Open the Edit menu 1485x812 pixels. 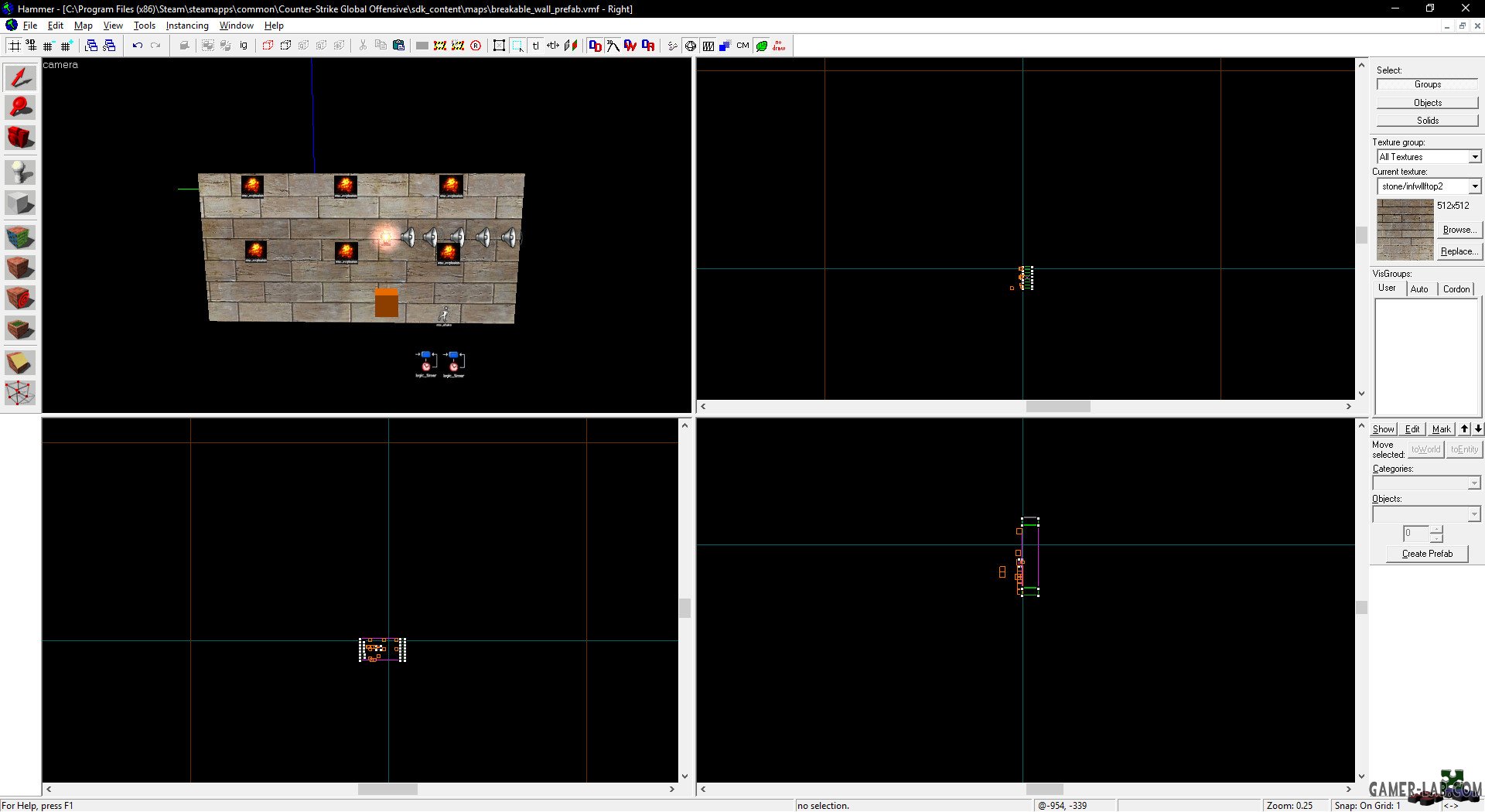point(56,26)
